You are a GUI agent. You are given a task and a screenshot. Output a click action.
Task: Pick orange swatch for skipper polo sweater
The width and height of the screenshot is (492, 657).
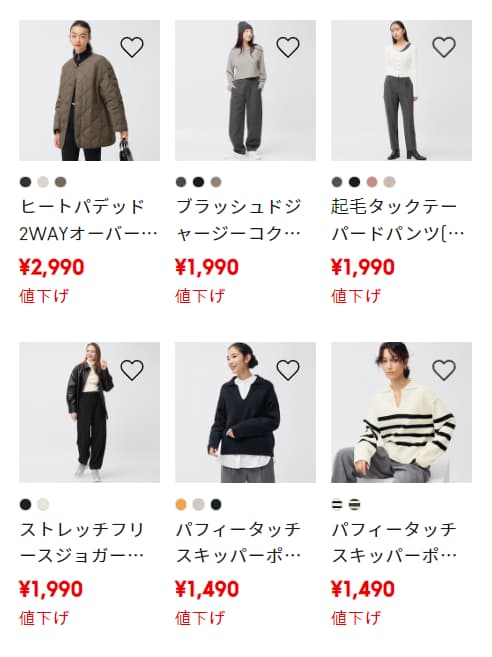(181, 504)
